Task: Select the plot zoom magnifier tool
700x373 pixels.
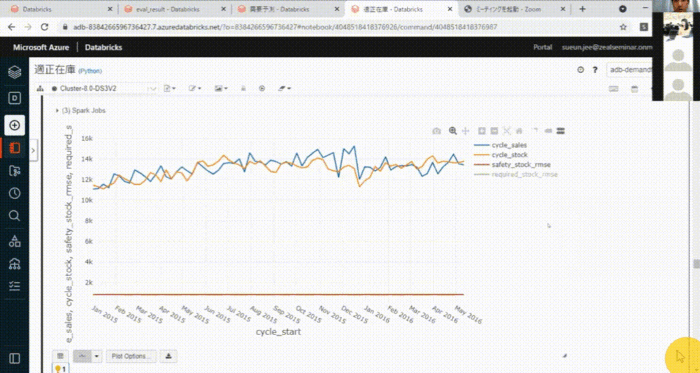Action: point(453,131)
